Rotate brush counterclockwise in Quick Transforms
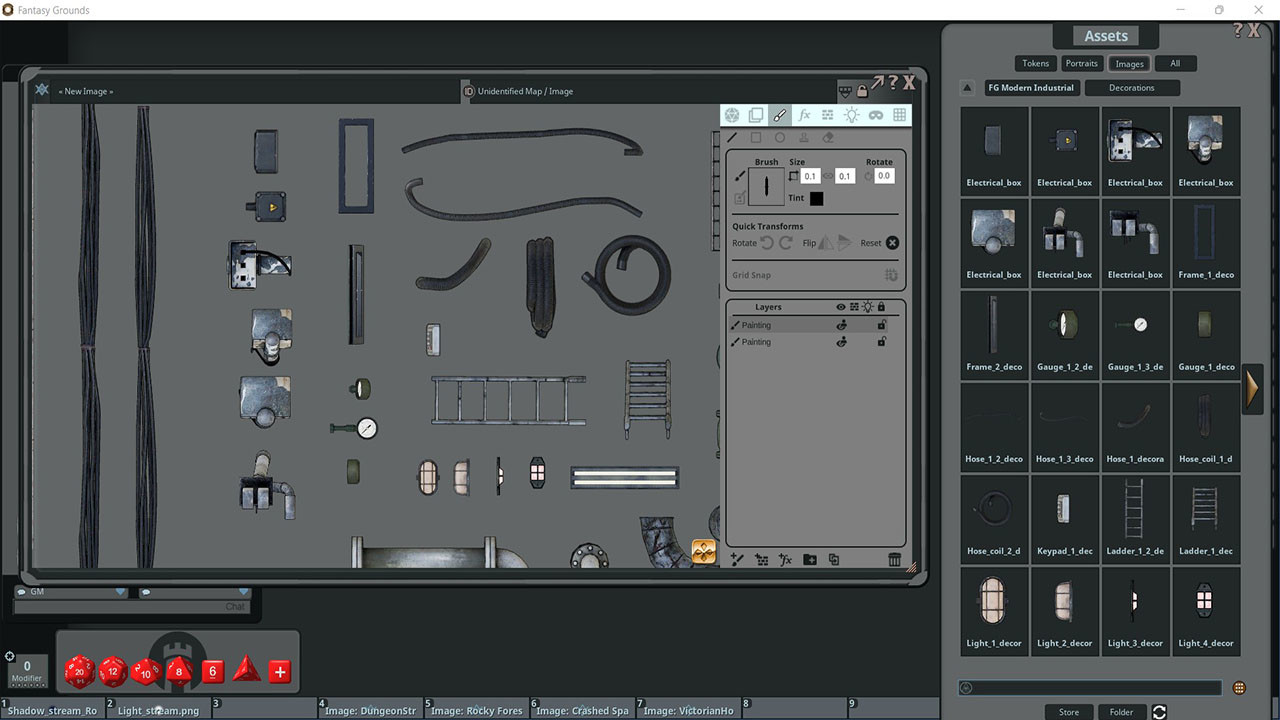The image size is (1280, 720). click(766, 243)
